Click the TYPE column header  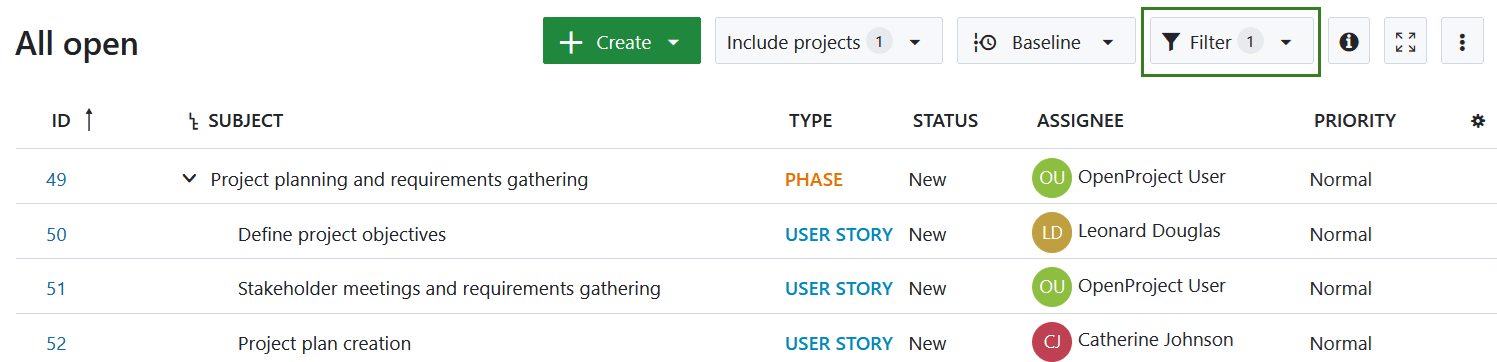coord(810,120)
